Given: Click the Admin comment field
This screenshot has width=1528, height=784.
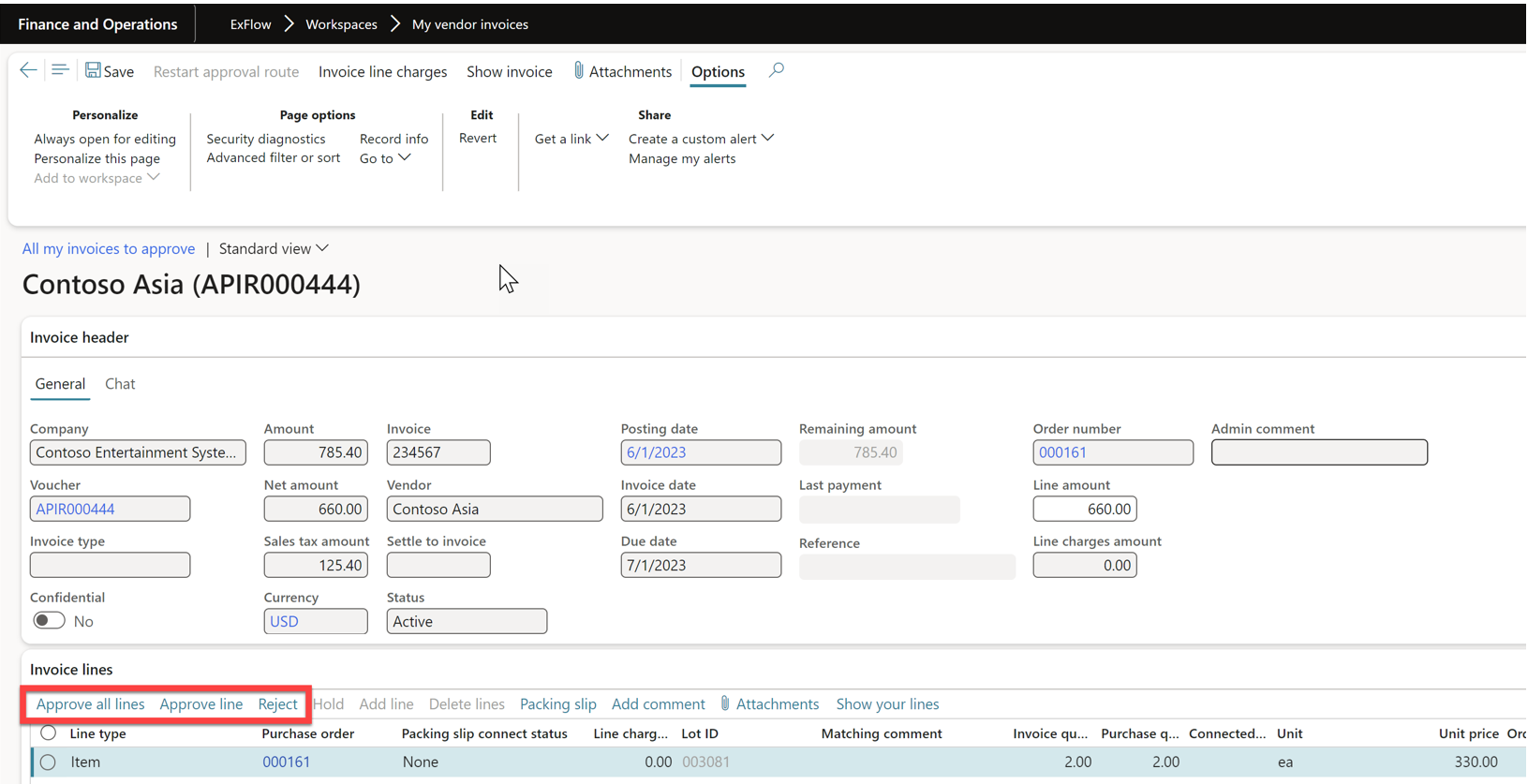Looking at the screenshot, I should pyautogui.click(x=1319, y=452).
